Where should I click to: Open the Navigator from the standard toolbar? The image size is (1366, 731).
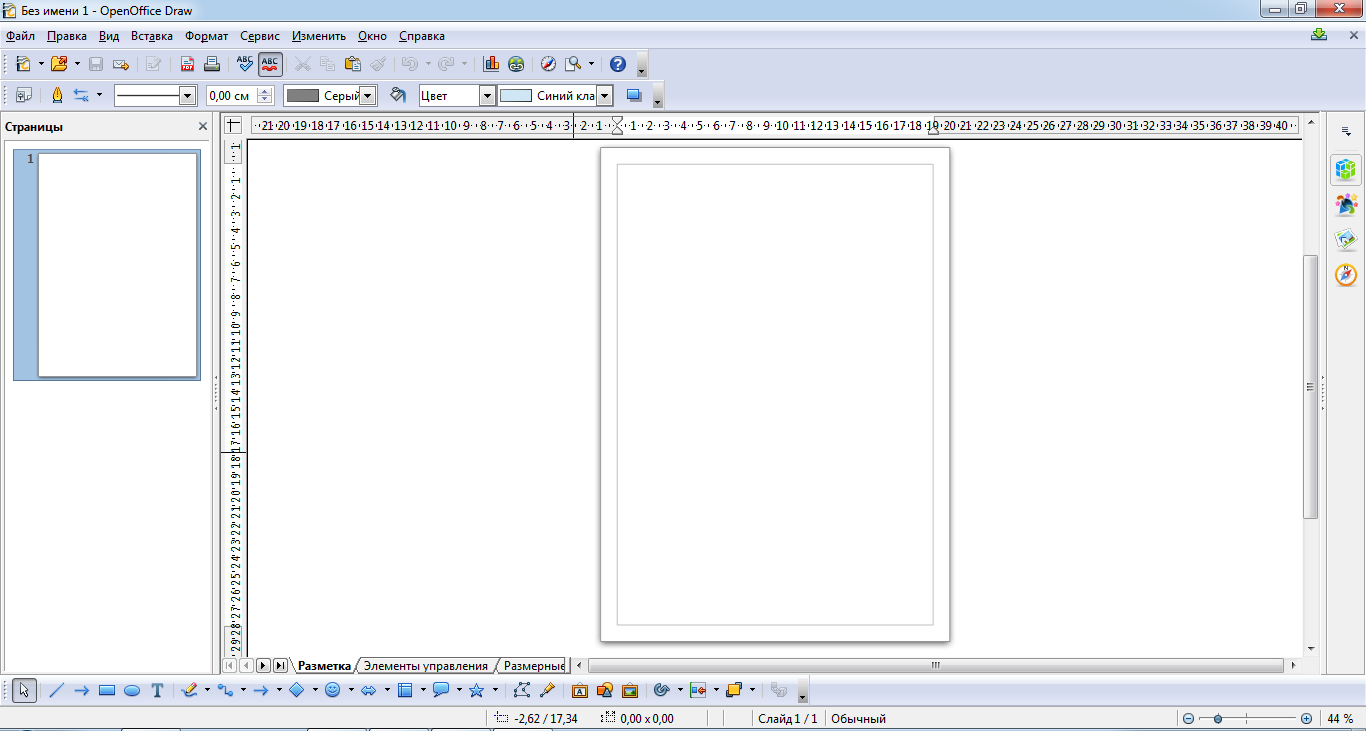(x=548, y=64)
